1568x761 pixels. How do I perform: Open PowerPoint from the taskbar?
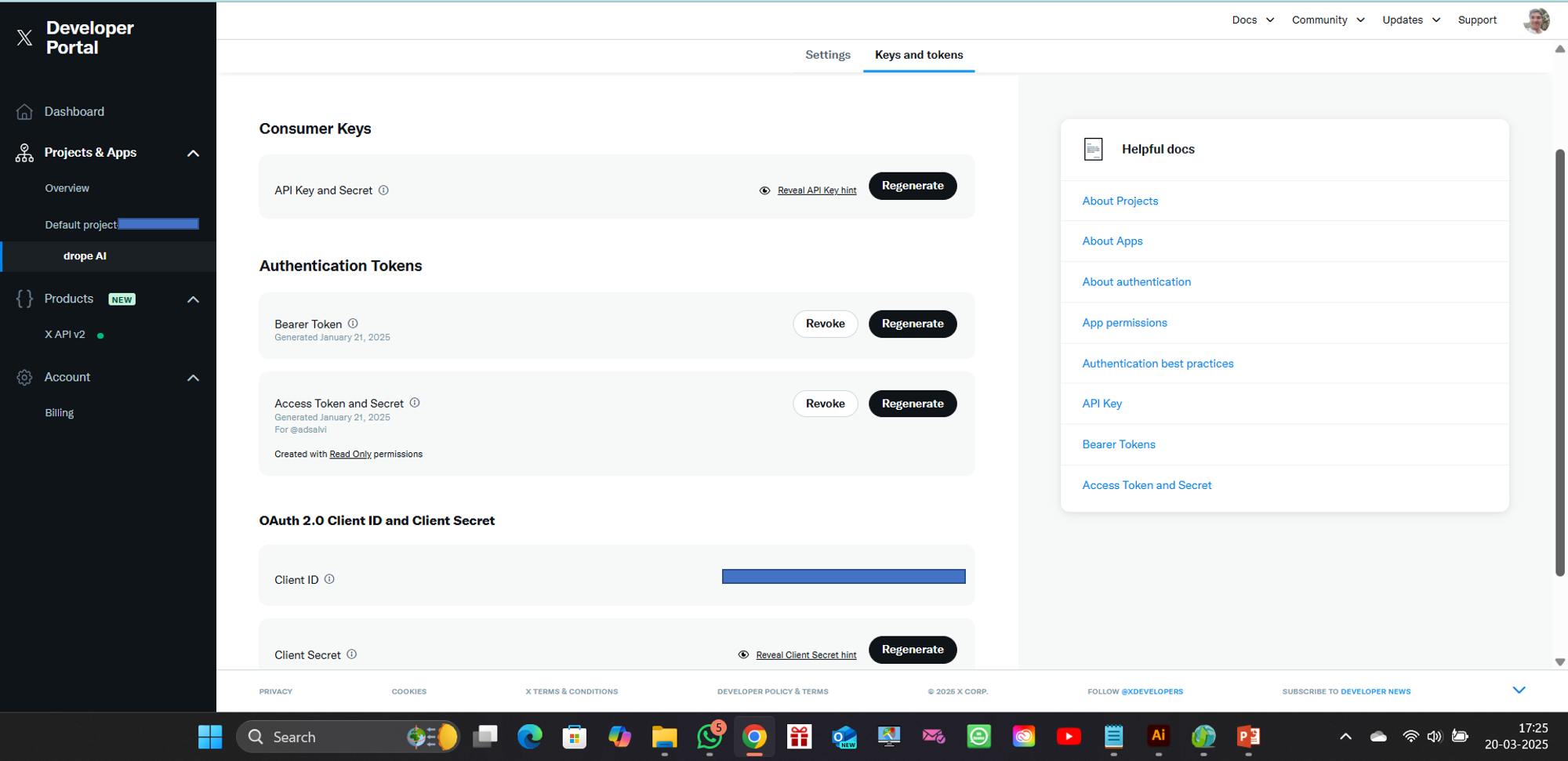pos(1248,737)
